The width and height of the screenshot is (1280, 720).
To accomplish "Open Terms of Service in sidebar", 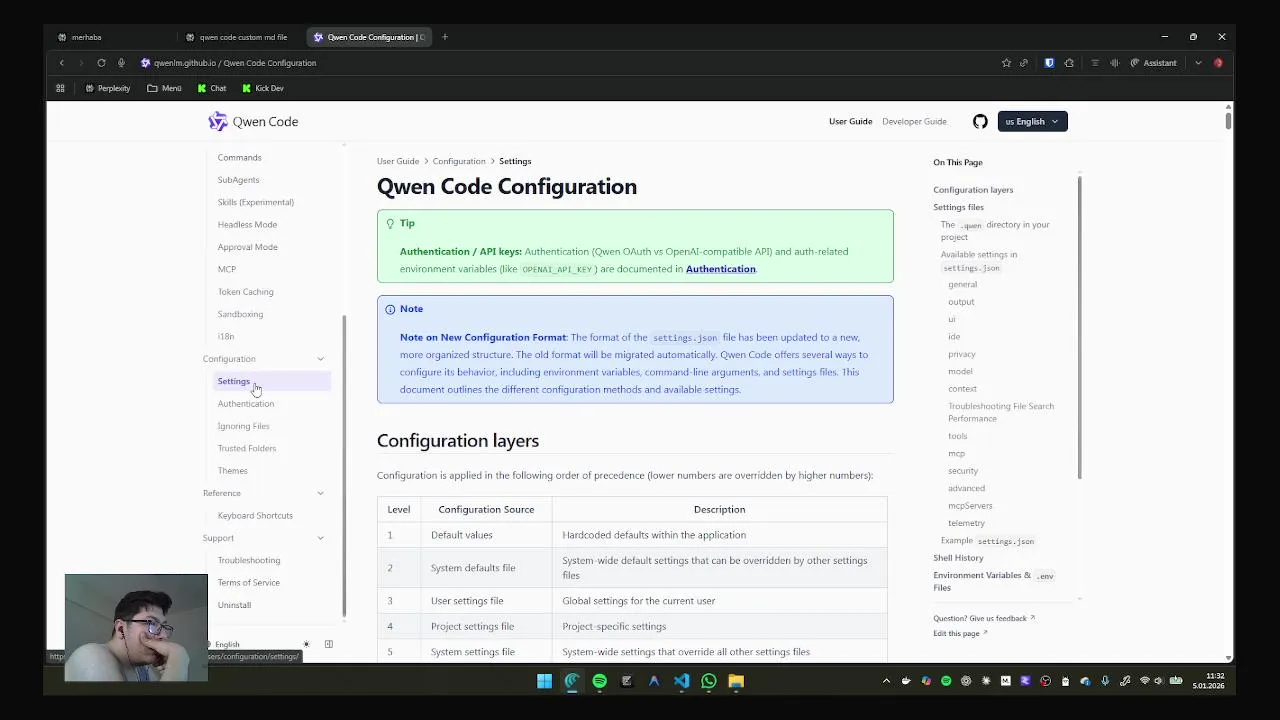I will (x=248, y=583).
